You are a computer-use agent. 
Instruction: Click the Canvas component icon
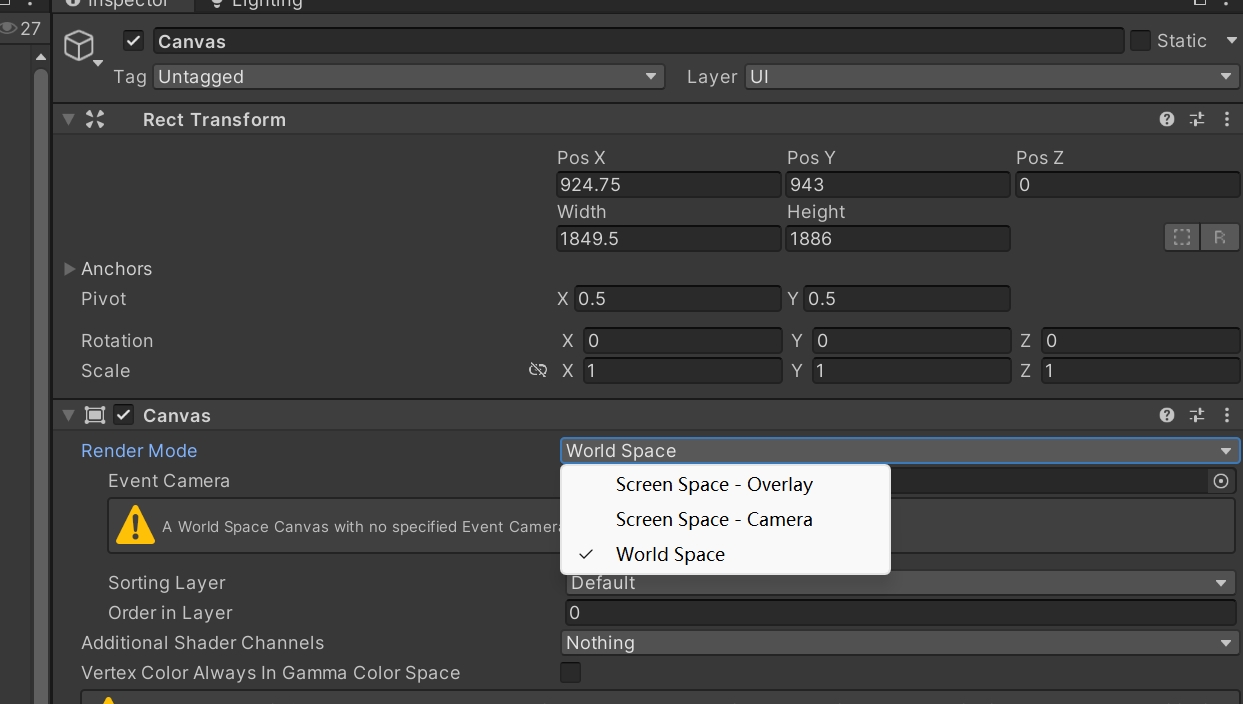coord(95,415)
